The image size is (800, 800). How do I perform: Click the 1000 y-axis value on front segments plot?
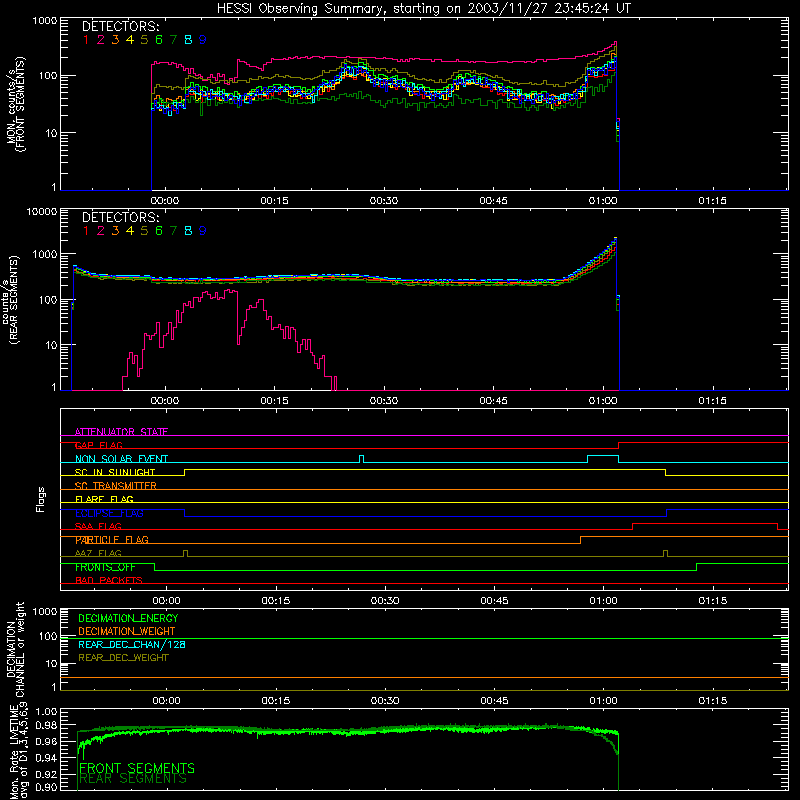44,21
